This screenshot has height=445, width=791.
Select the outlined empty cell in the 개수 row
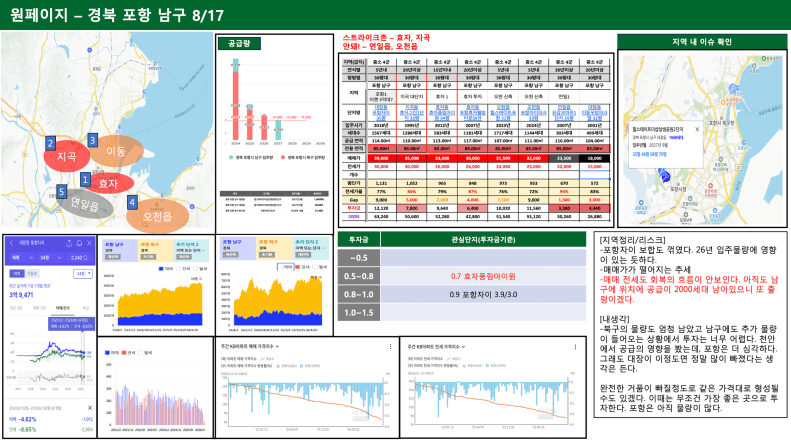tap(595, 175)
